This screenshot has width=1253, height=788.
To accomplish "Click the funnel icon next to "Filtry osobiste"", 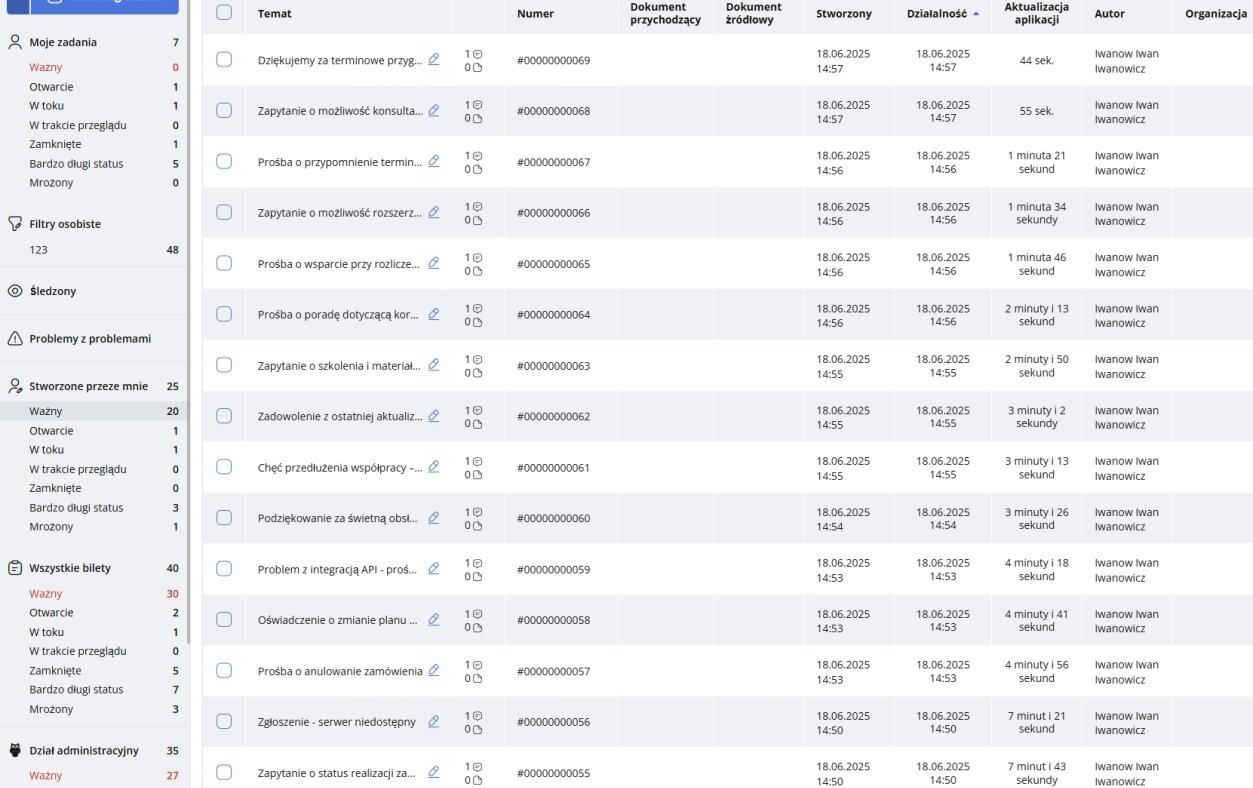I will coord(15,224).
